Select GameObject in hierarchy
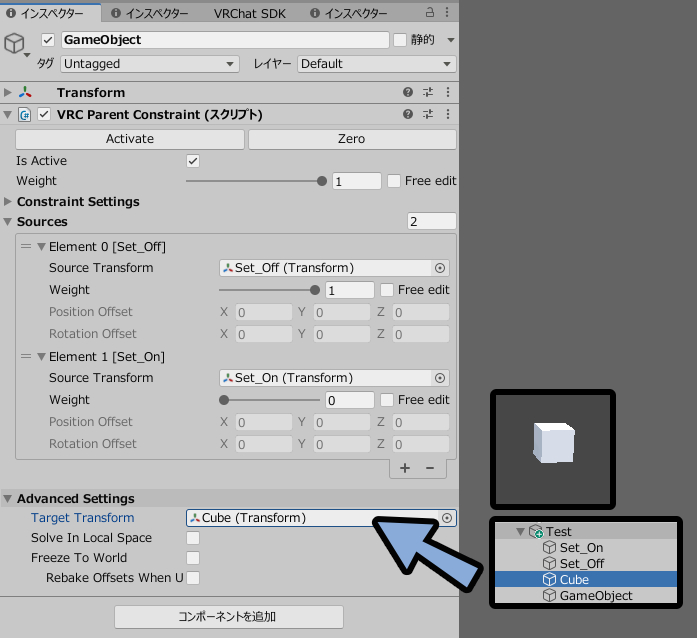 [x=586, y=595]
